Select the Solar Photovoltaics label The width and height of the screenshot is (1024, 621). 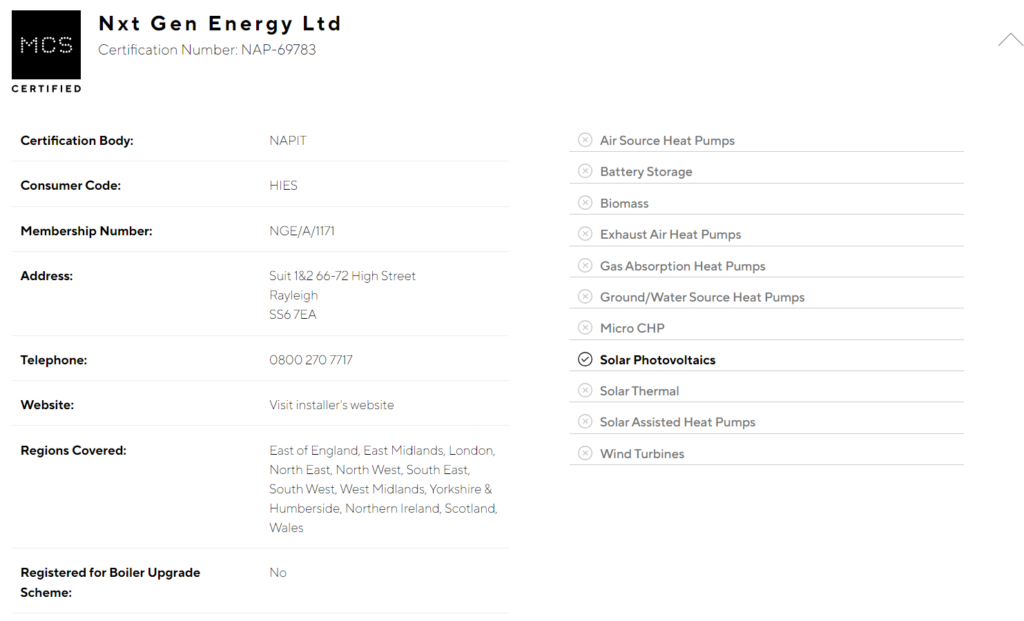[658, 360]
